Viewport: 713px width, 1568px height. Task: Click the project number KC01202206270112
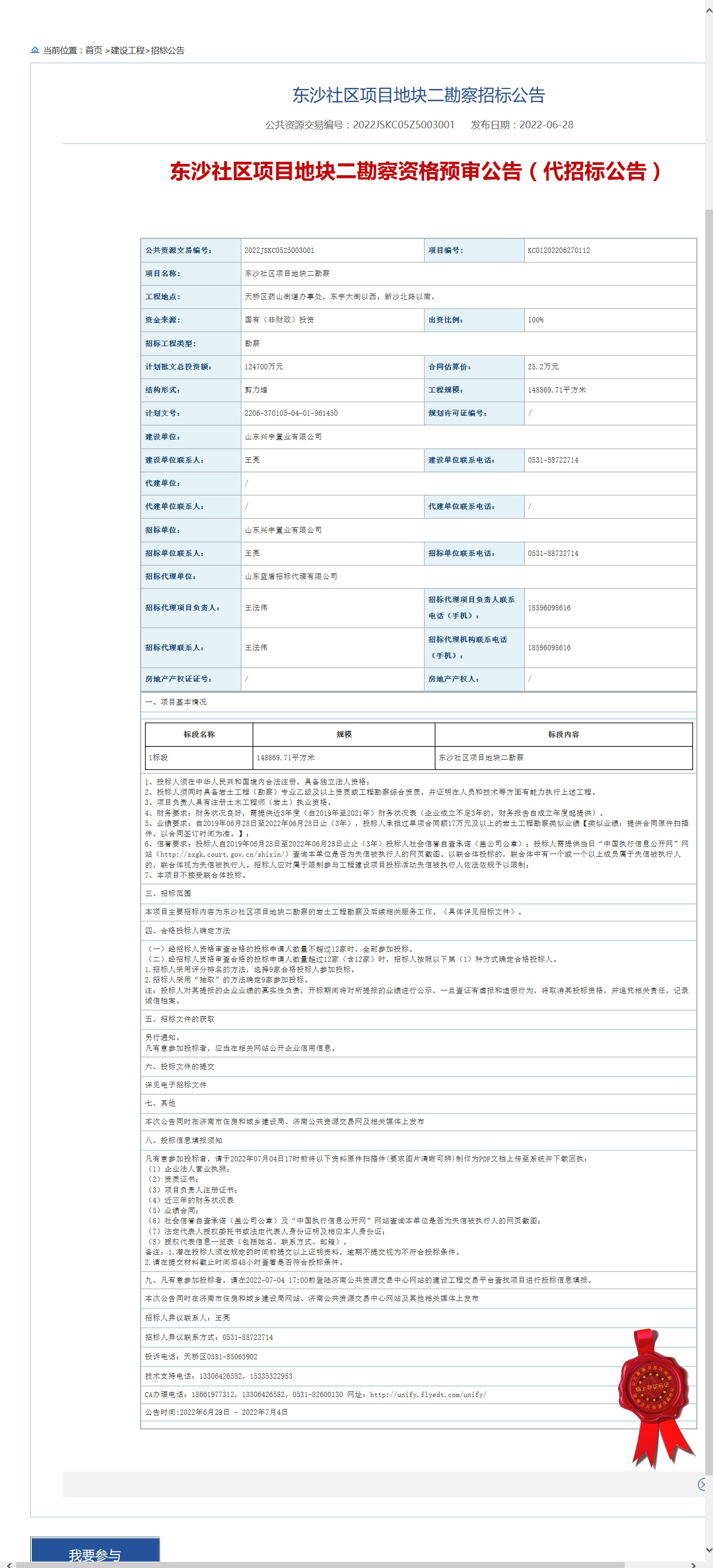(x=558, y=250)
